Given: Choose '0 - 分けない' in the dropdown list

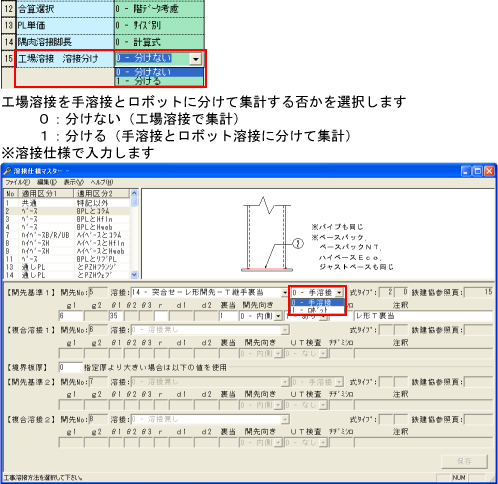Looking at the screenshot, I should [159, 72].
